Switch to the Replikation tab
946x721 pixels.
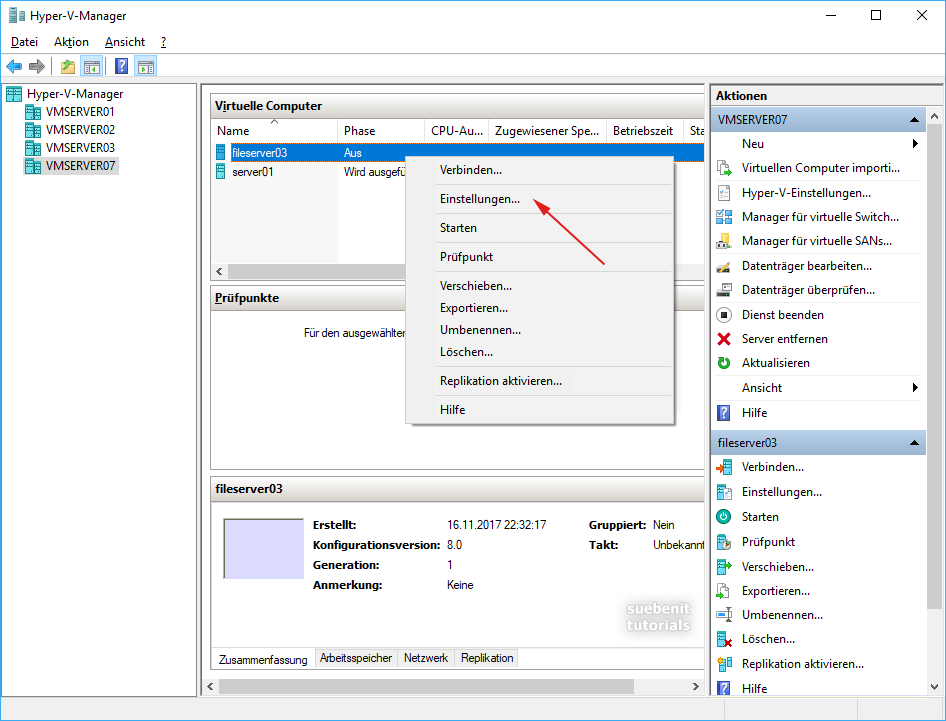tap(487, 658)
